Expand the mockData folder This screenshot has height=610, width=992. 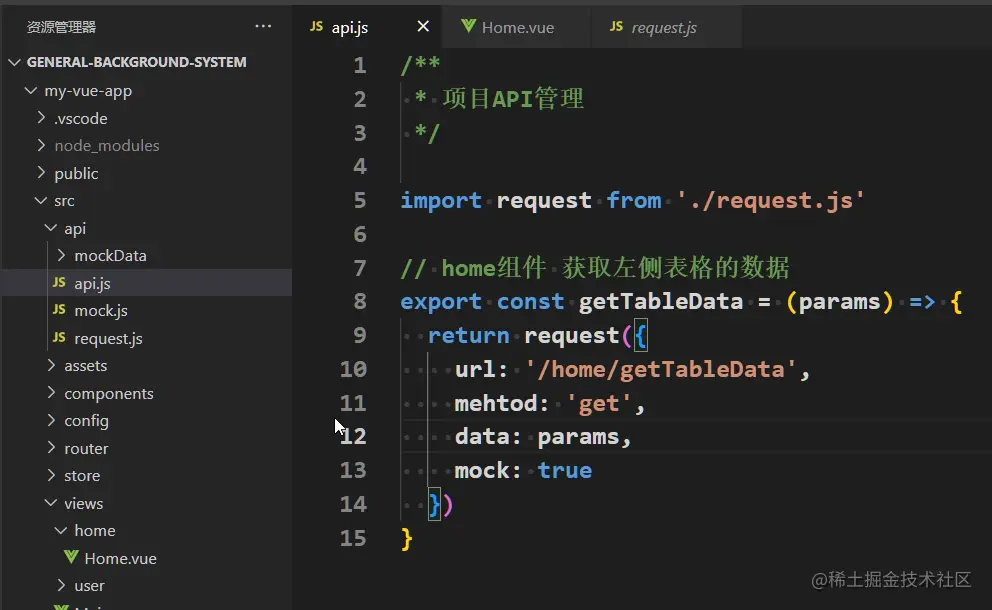(x=110, y=255)
